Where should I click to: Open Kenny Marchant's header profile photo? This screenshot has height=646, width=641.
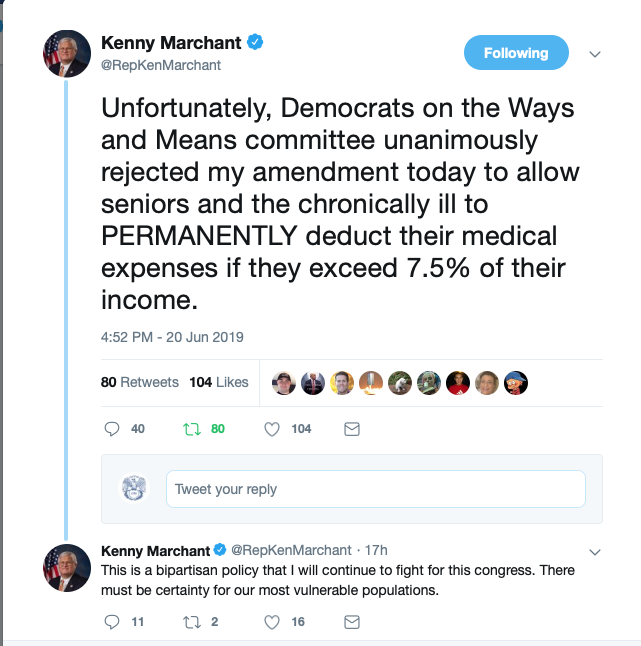(x=67, y=53)
